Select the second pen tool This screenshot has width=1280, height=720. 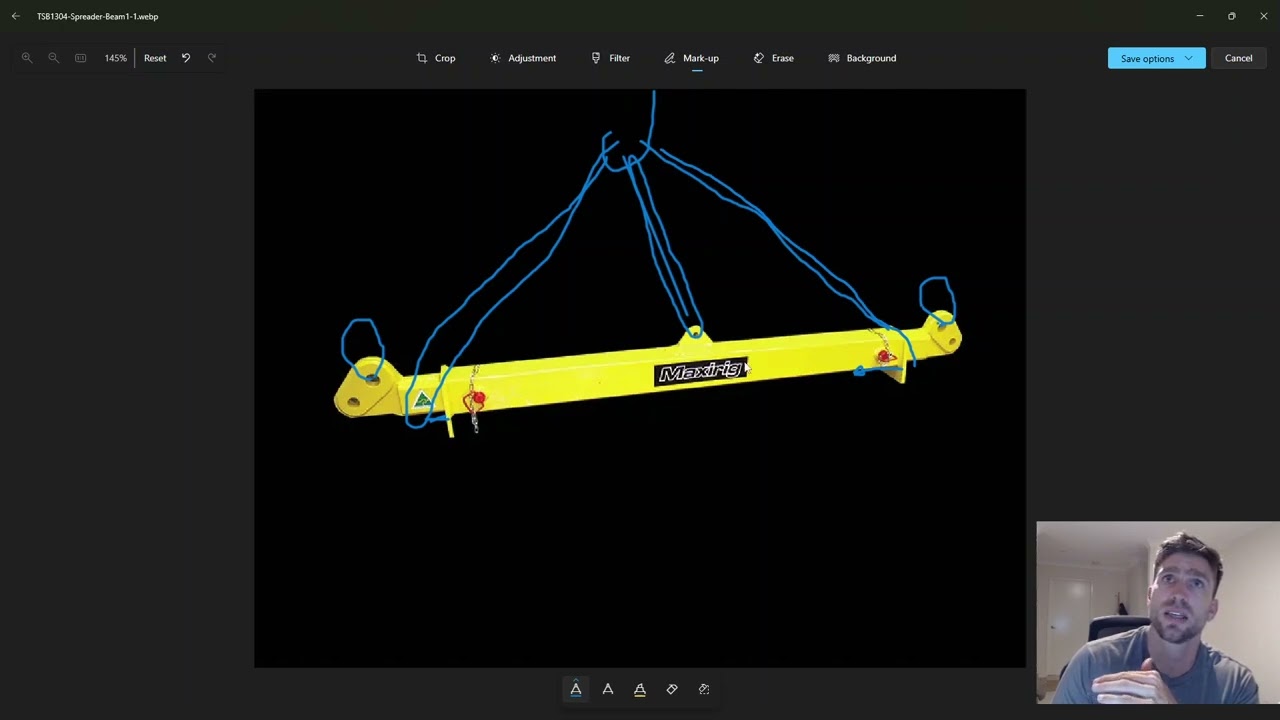point(608,689)
